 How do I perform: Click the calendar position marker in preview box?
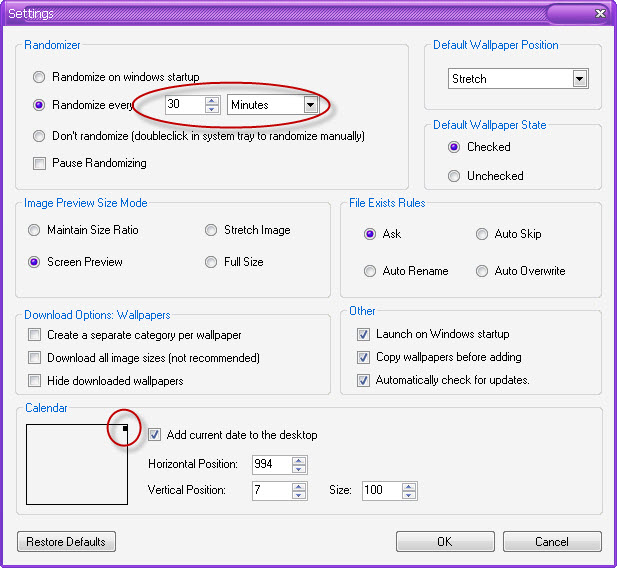click(124, 429)
